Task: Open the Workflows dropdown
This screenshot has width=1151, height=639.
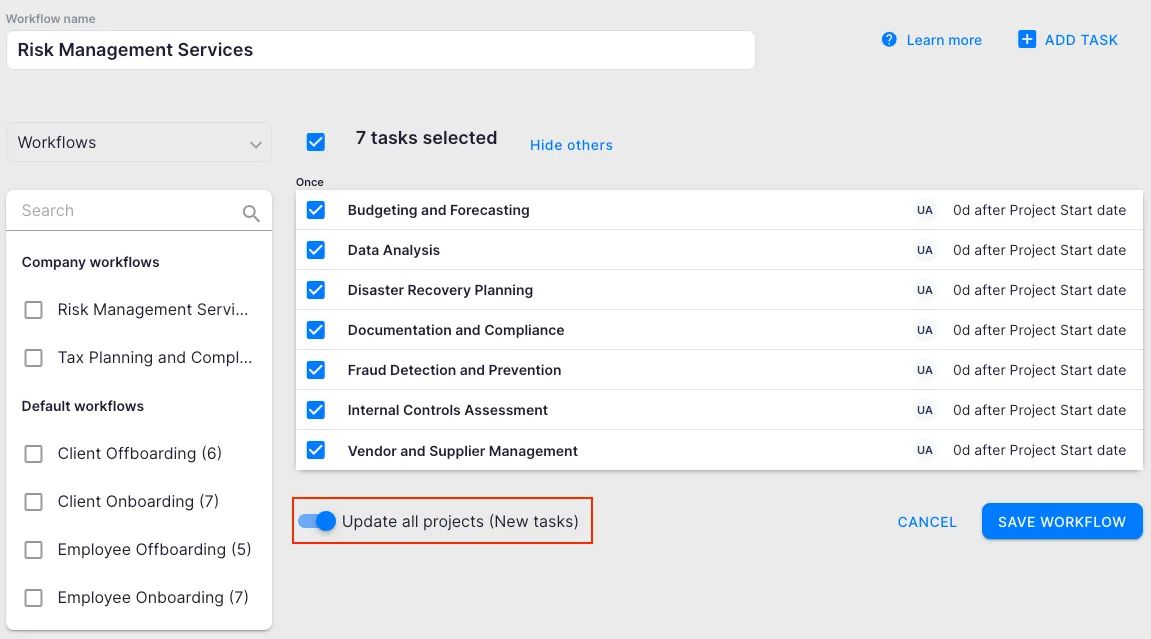Action: 138,143
